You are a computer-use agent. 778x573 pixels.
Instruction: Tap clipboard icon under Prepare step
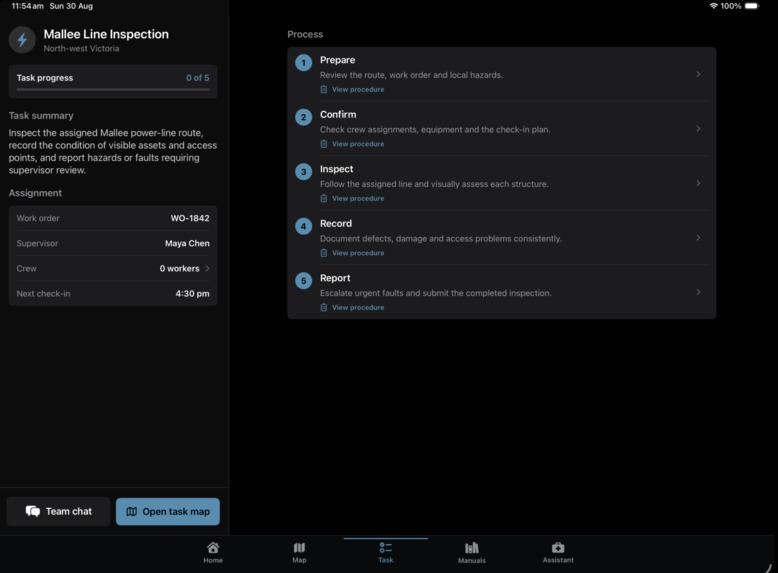pos(324,89)
